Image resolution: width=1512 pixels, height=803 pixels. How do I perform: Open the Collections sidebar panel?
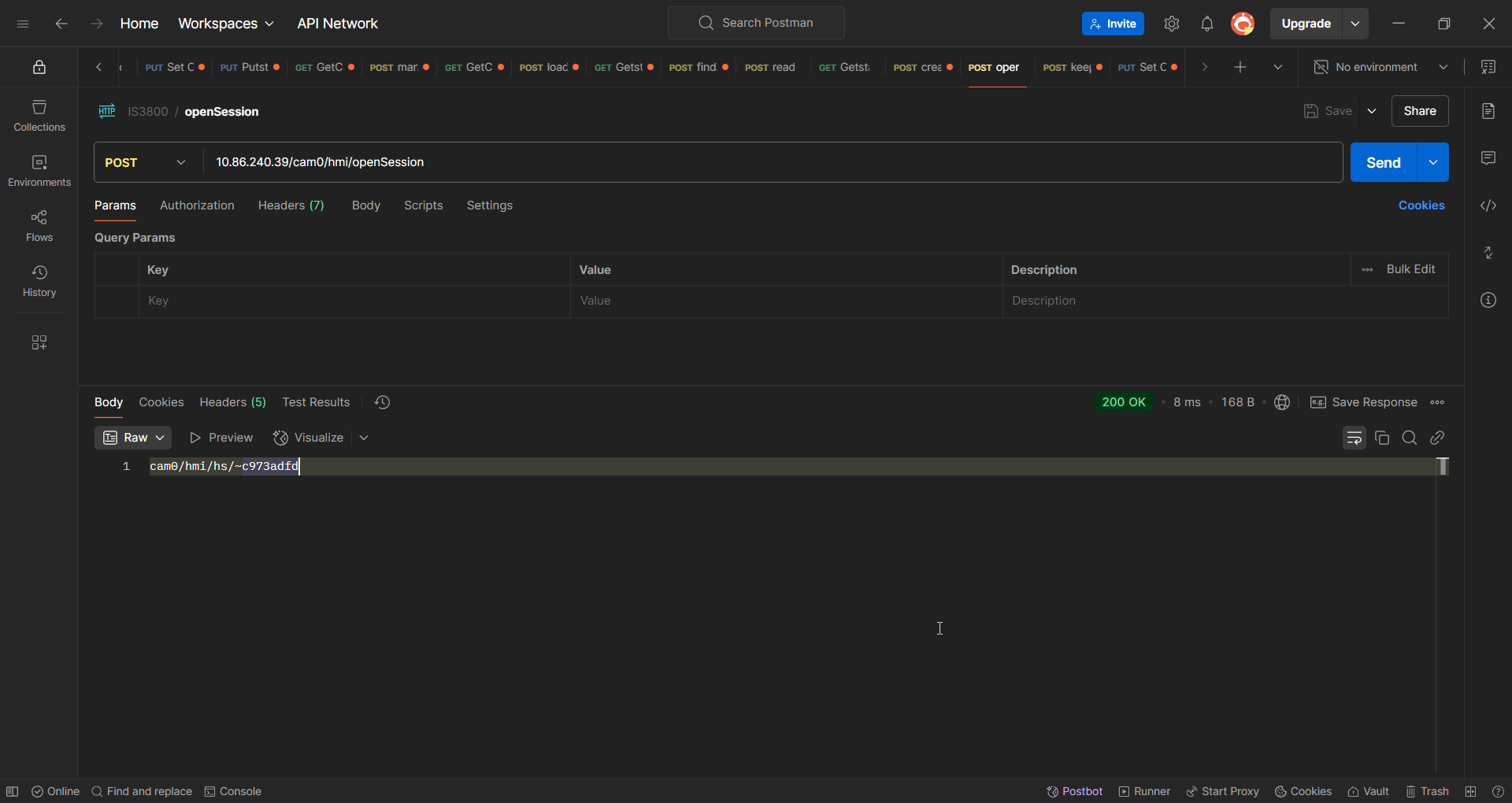click(x=39, y=114)
